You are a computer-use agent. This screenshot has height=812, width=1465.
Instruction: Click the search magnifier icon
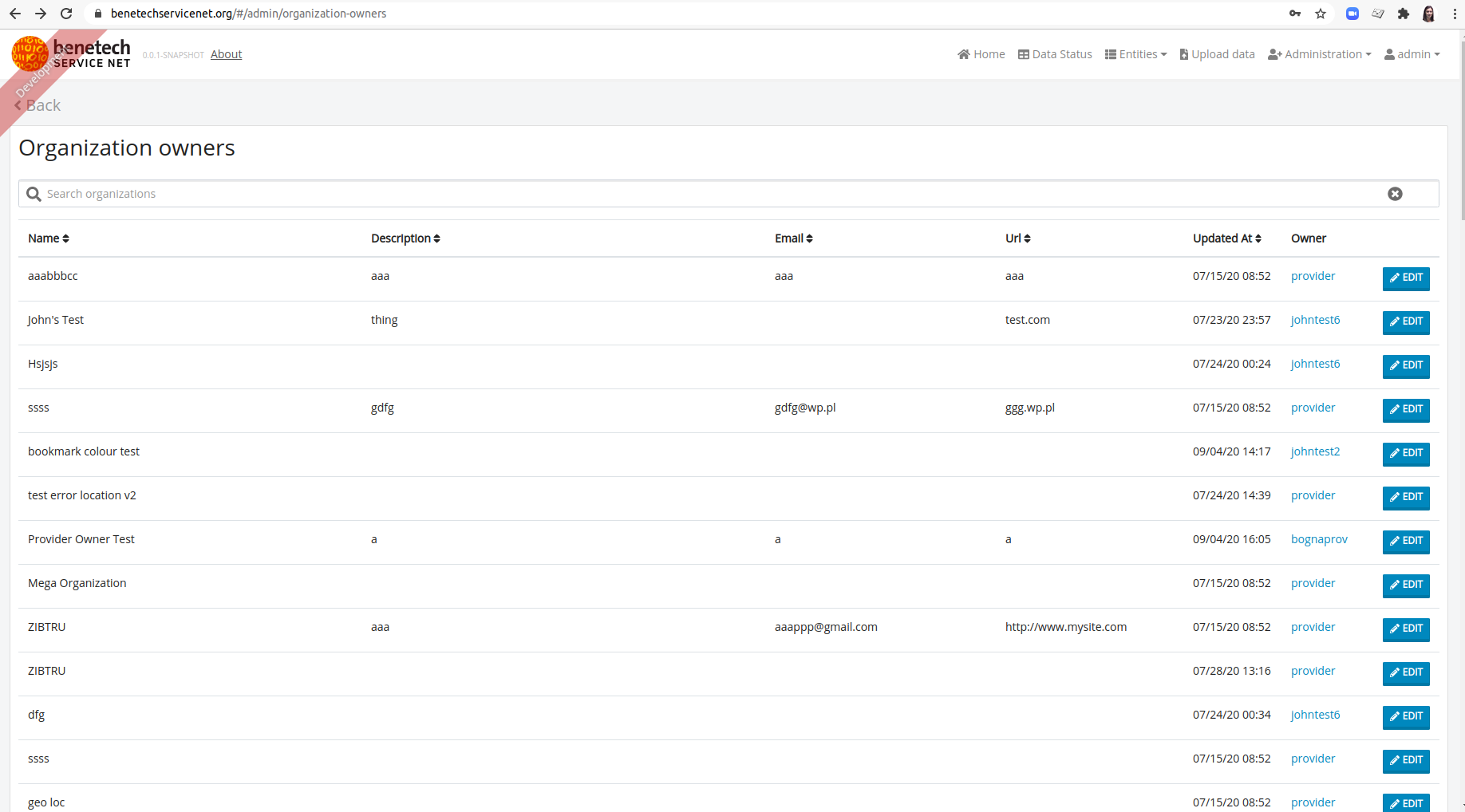[x=33, y=193]
